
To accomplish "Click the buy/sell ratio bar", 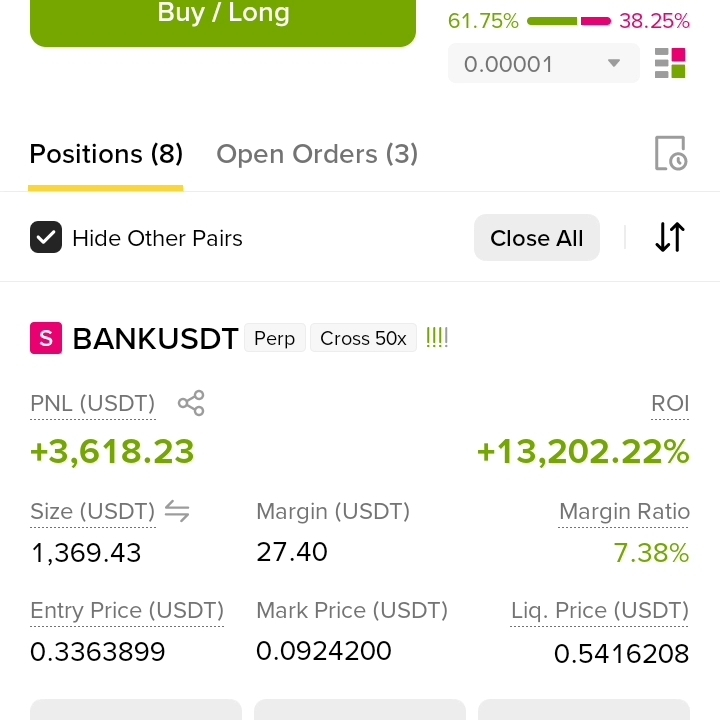I will pos(569,21).
